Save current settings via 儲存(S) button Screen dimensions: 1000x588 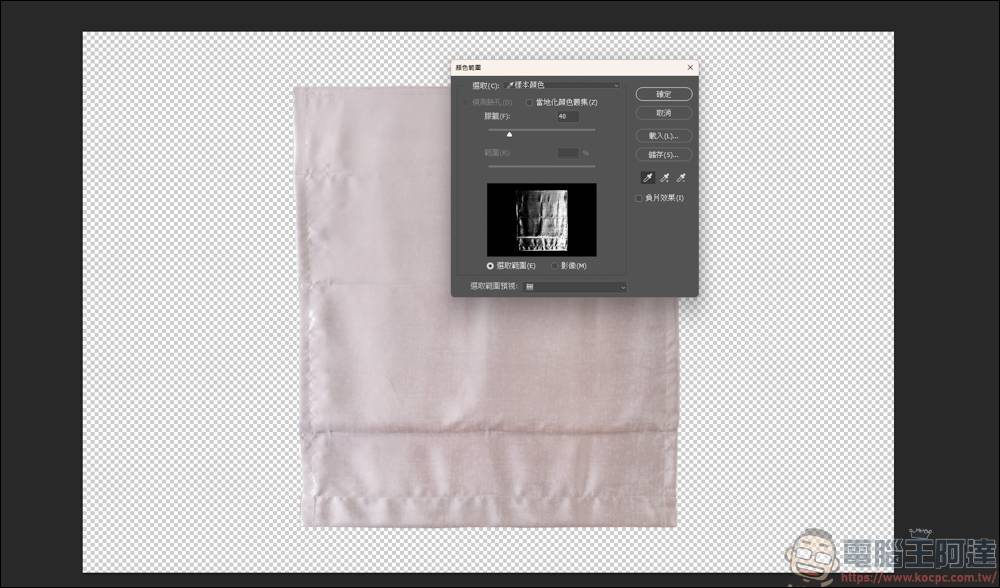(662, 155)
